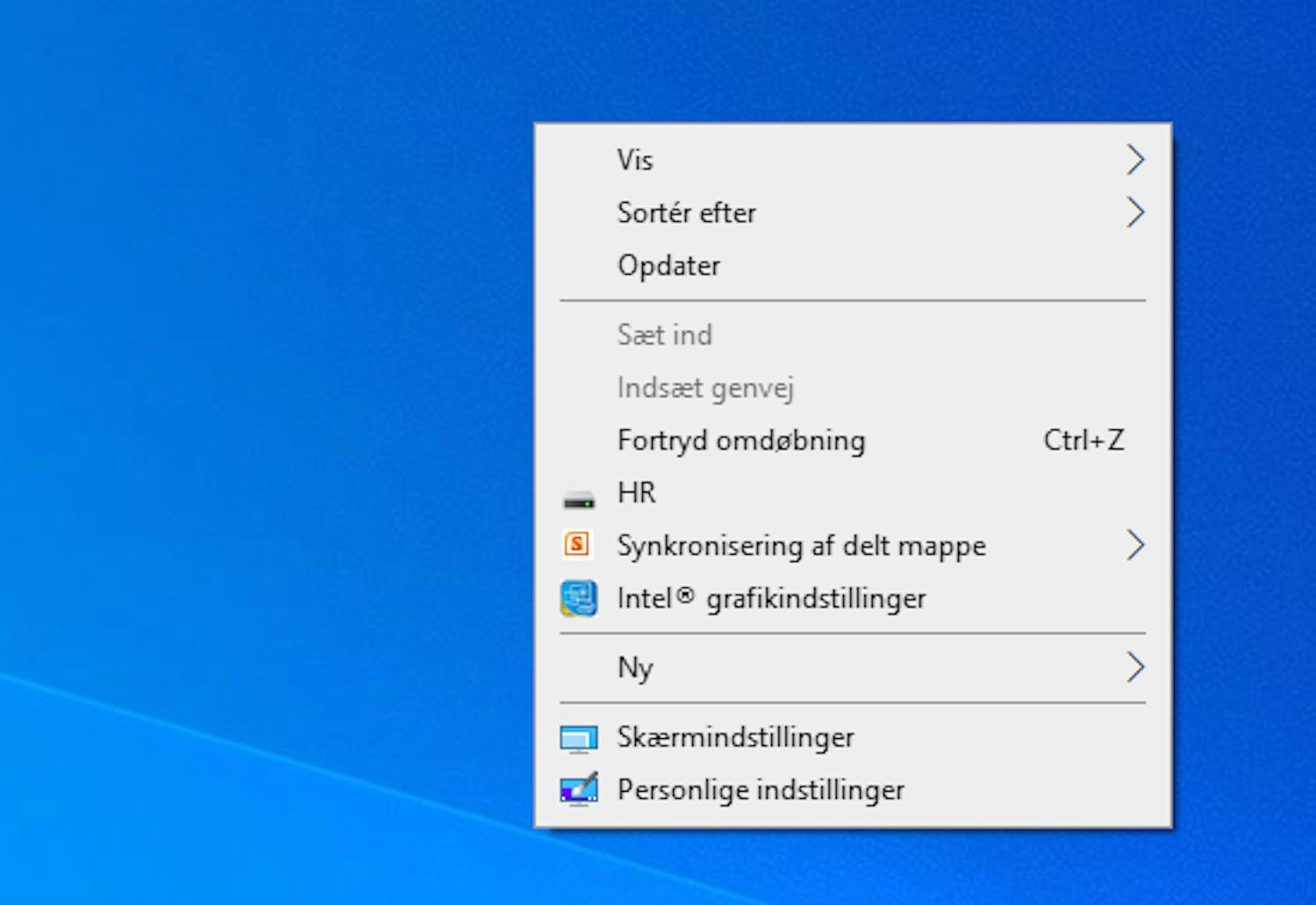Click the Ctrl+Z shortcut label
This screenshot has height=905, width=1316.
pos(1084,440)
